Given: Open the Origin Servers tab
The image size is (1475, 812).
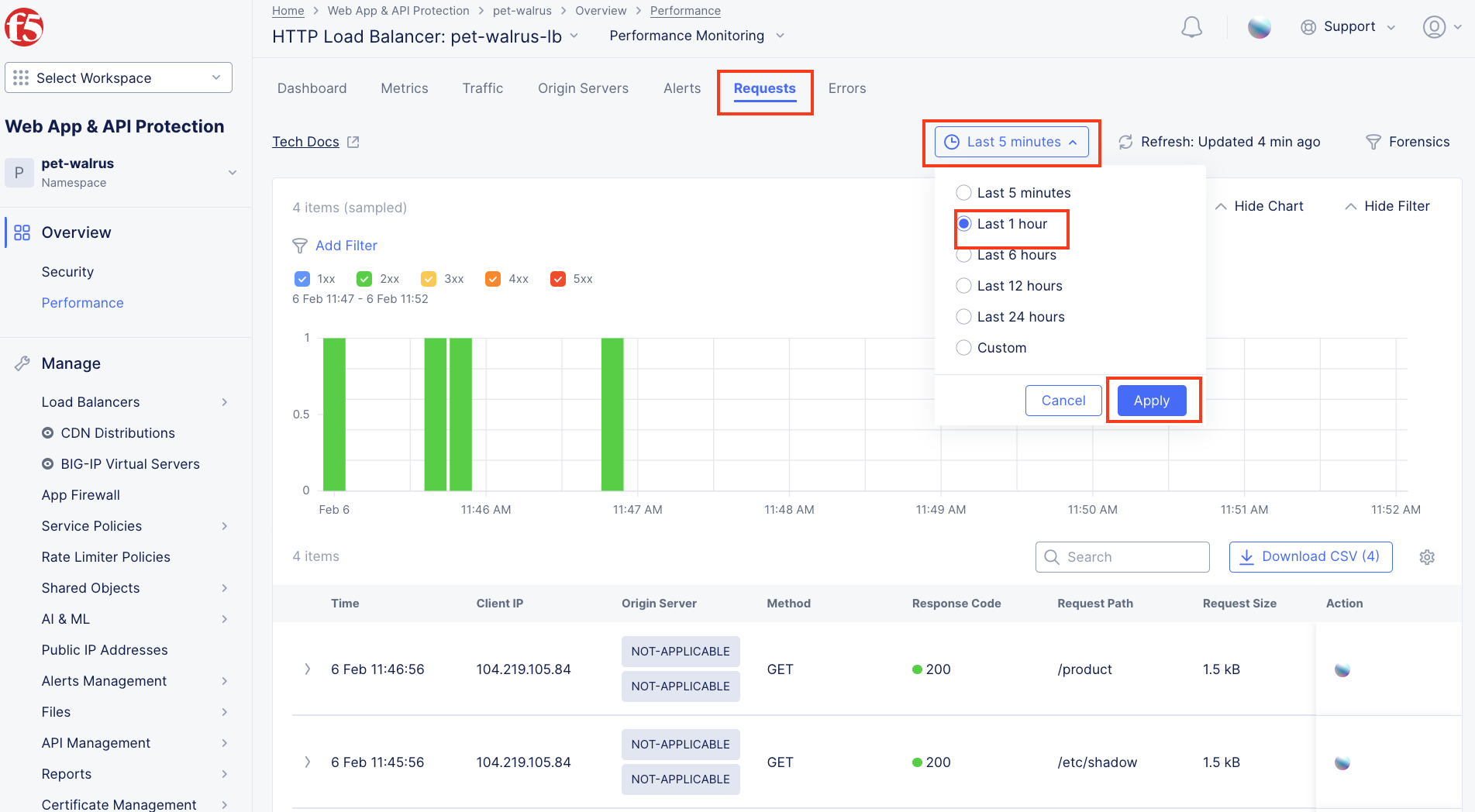Looking at the screenshot, I should pyautogui.click(x=584, y=88).
